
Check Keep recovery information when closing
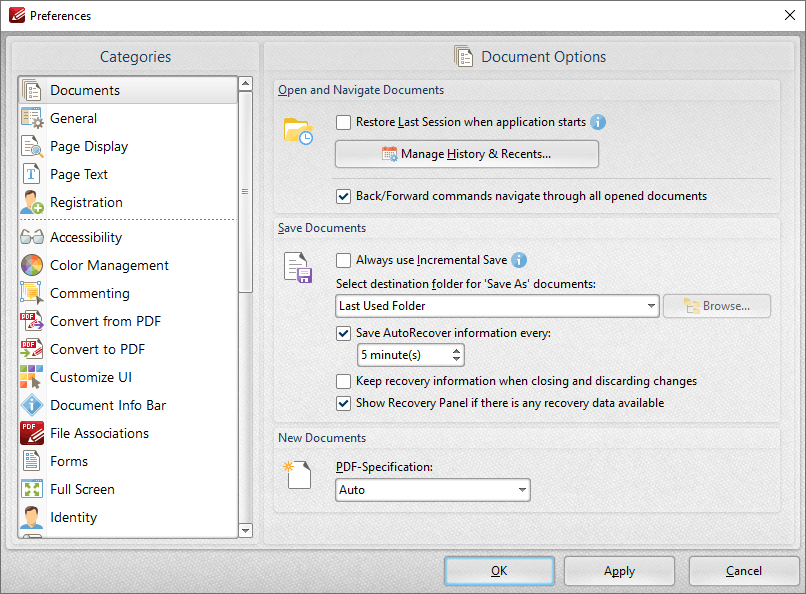point(343,381)
